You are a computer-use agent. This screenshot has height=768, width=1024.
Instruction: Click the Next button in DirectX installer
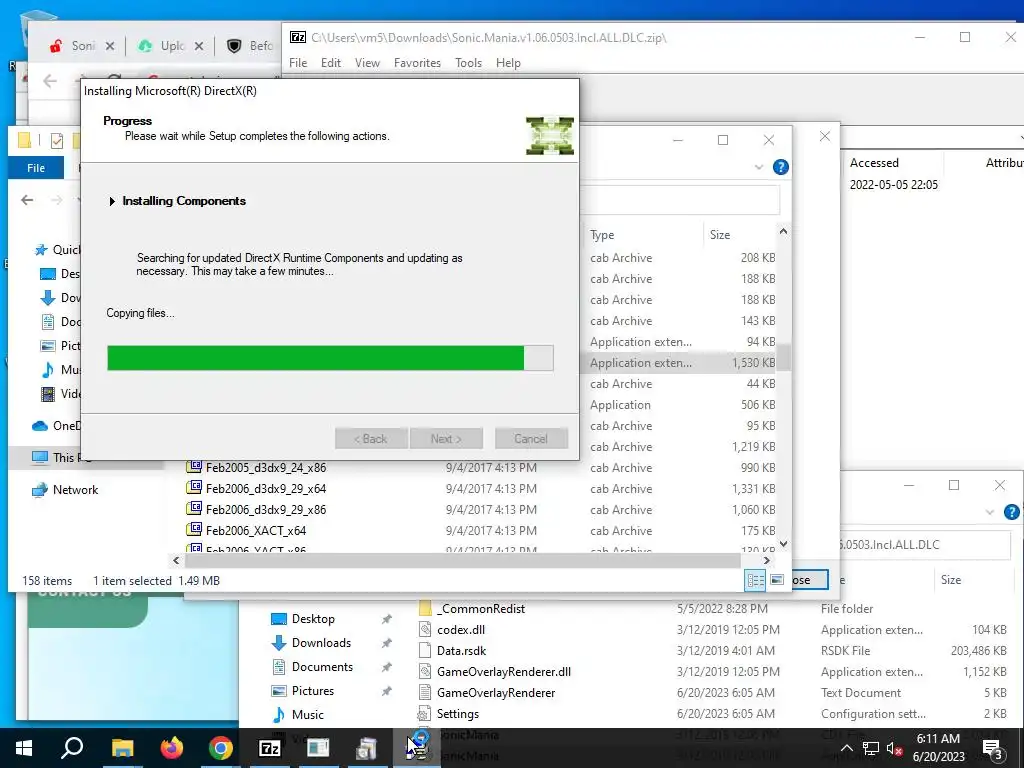446,439
